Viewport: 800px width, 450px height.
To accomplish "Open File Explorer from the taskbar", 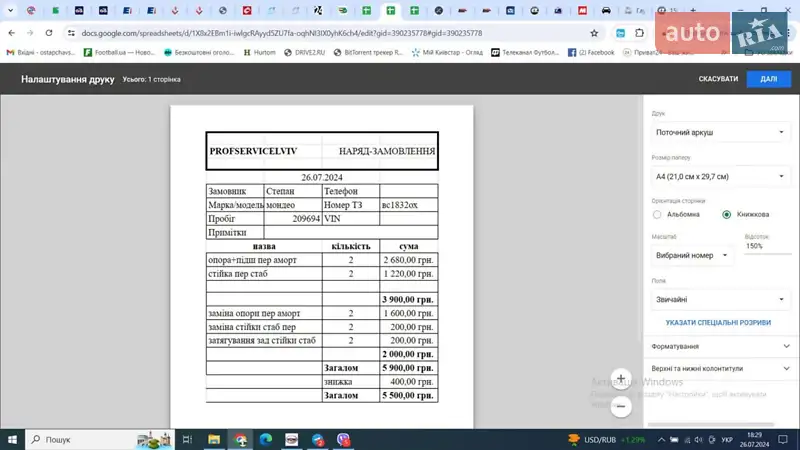I will [x=214, y=439].
